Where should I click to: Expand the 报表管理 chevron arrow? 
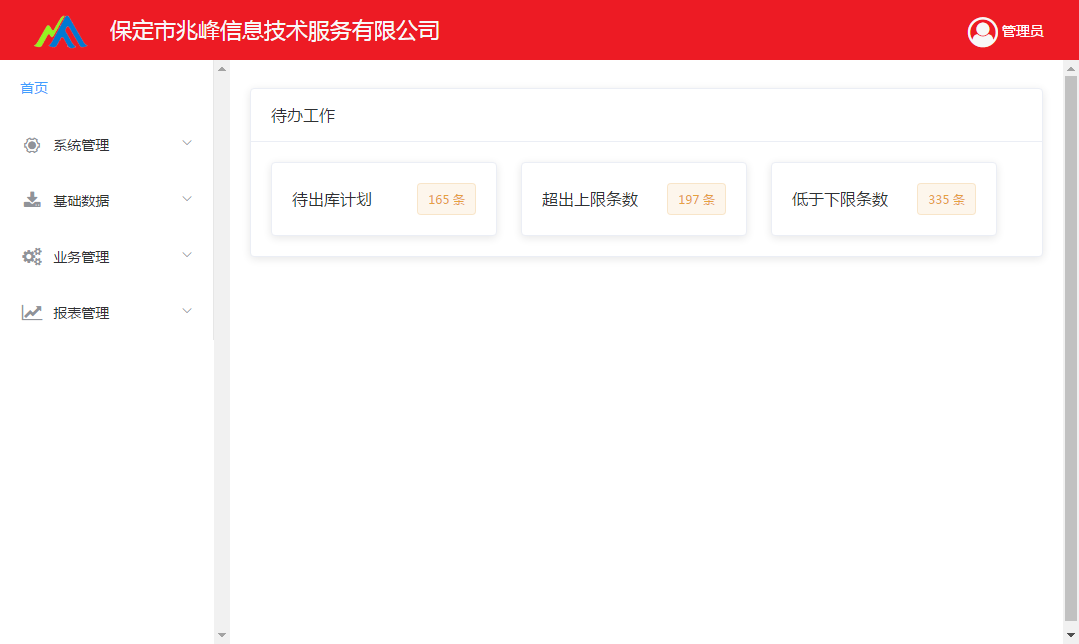point(187,312)
